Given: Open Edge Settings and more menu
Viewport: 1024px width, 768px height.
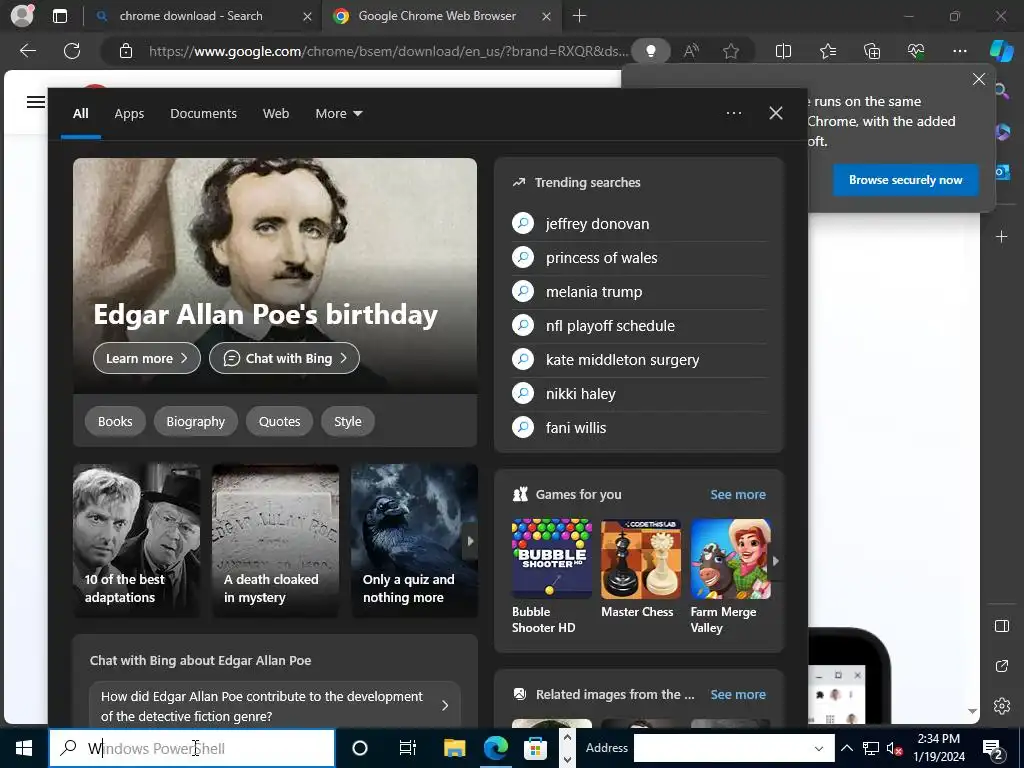Looking at the screenshot, I should click(959, 51).
